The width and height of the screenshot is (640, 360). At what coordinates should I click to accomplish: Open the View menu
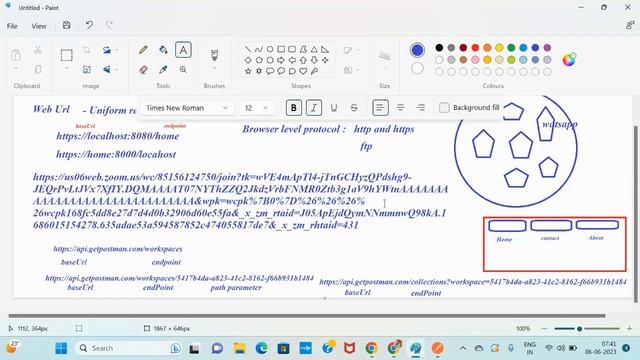[x=39, y=26]
